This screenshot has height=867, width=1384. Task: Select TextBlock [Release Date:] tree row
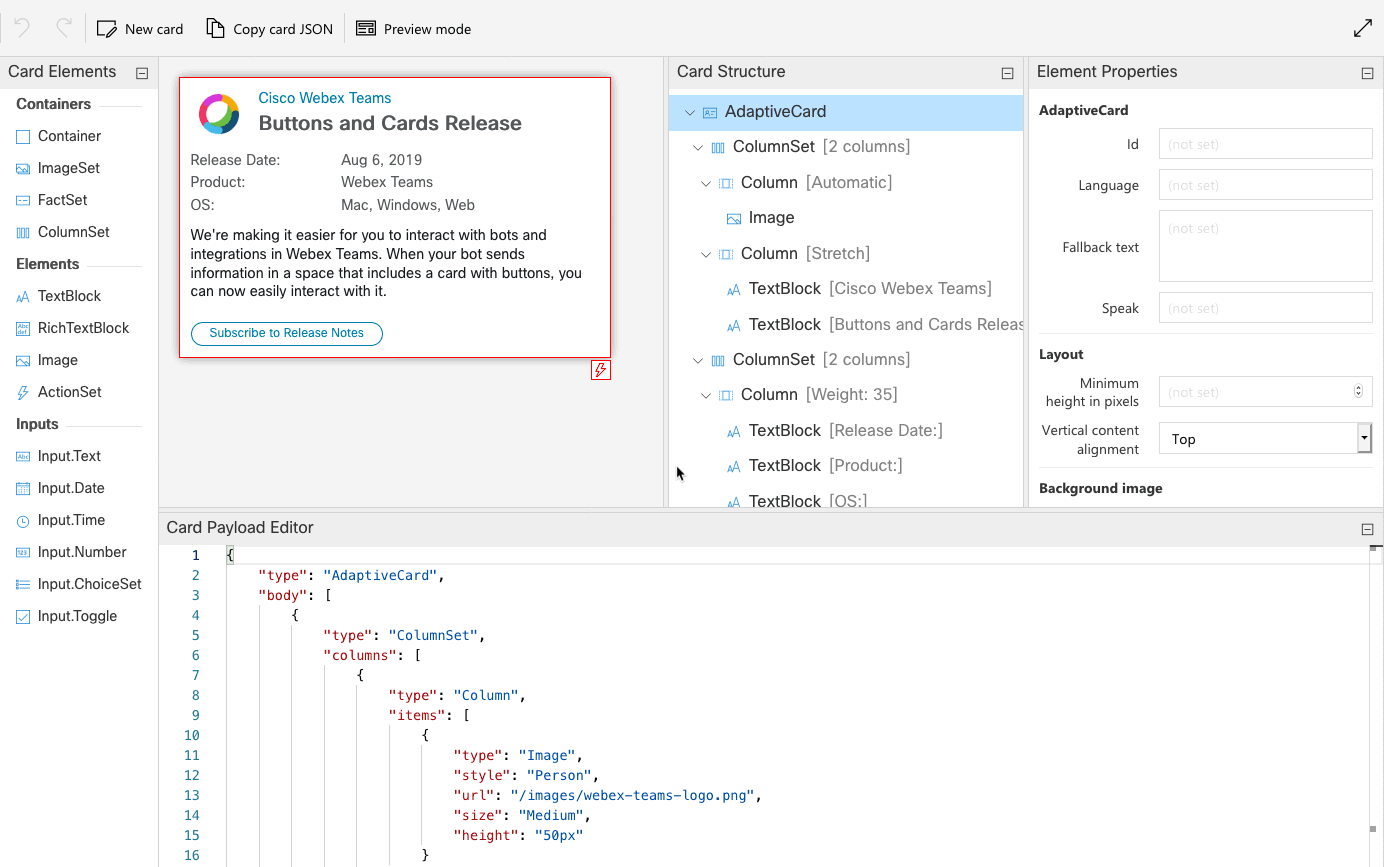pos(846,431)
